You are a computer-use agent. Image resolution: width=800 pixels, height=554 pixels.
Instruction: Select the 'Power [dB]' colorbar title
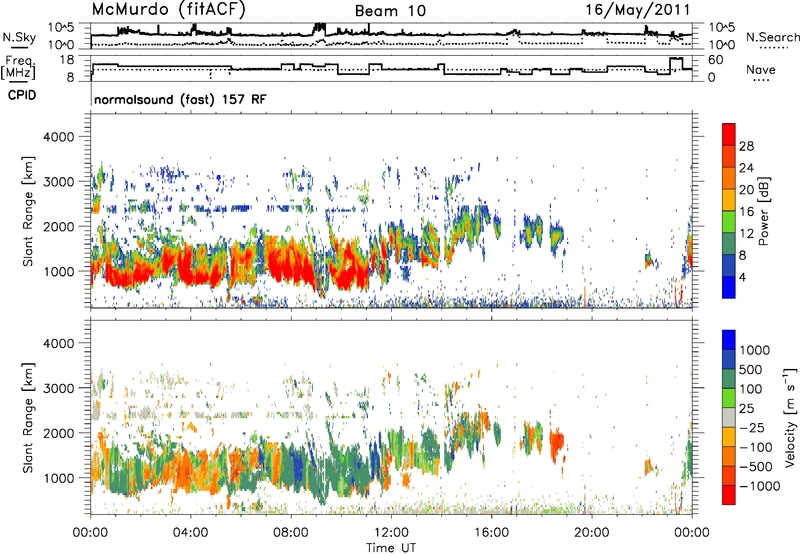pyautogui.click(x=764, y=211)
